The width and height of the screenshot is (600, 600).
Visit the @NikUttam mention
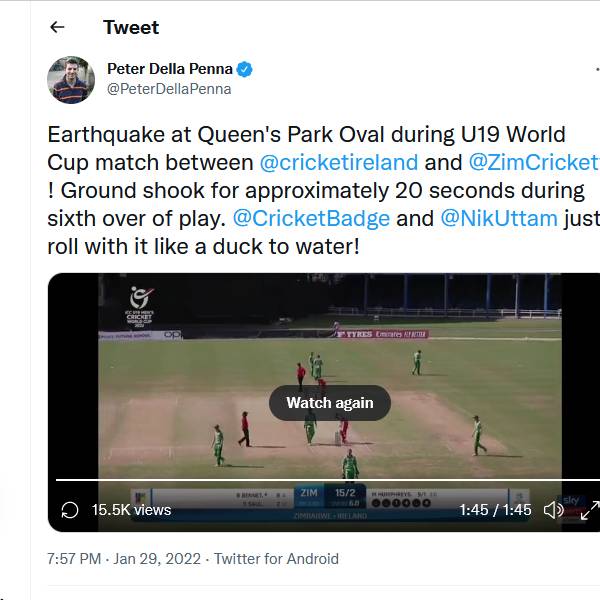(x=499, y=218)
